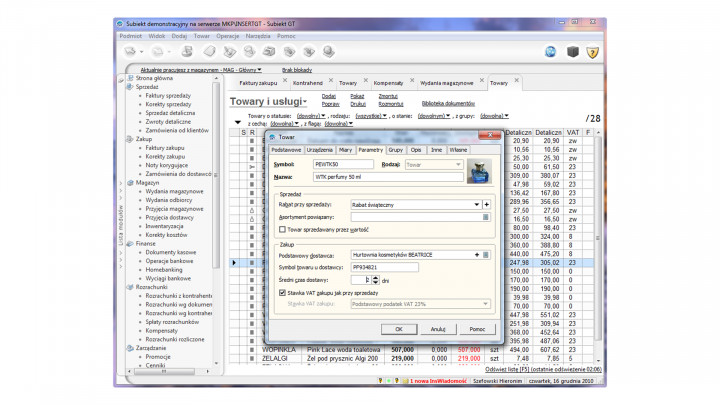Click the Biblioteka dokumentów link
Viewport: 720px width, 405px height.
(447, 103)
